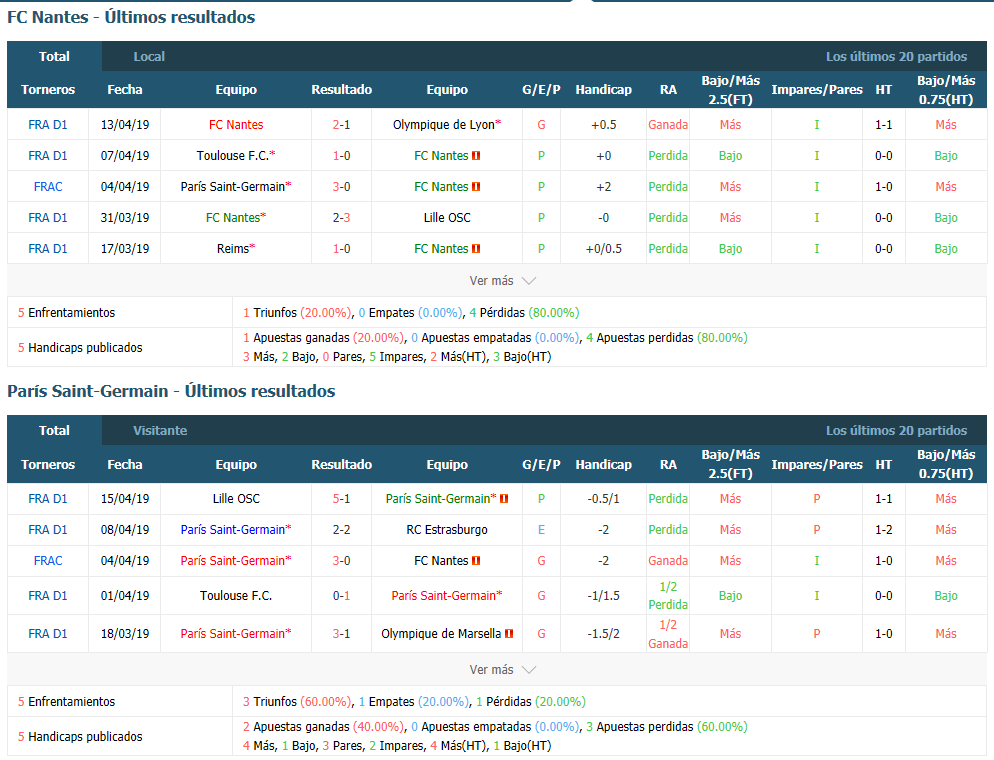Open 2-2 result of PSG vs Estrasburgo
Screen dimensions: 994x760
point(341,530)
